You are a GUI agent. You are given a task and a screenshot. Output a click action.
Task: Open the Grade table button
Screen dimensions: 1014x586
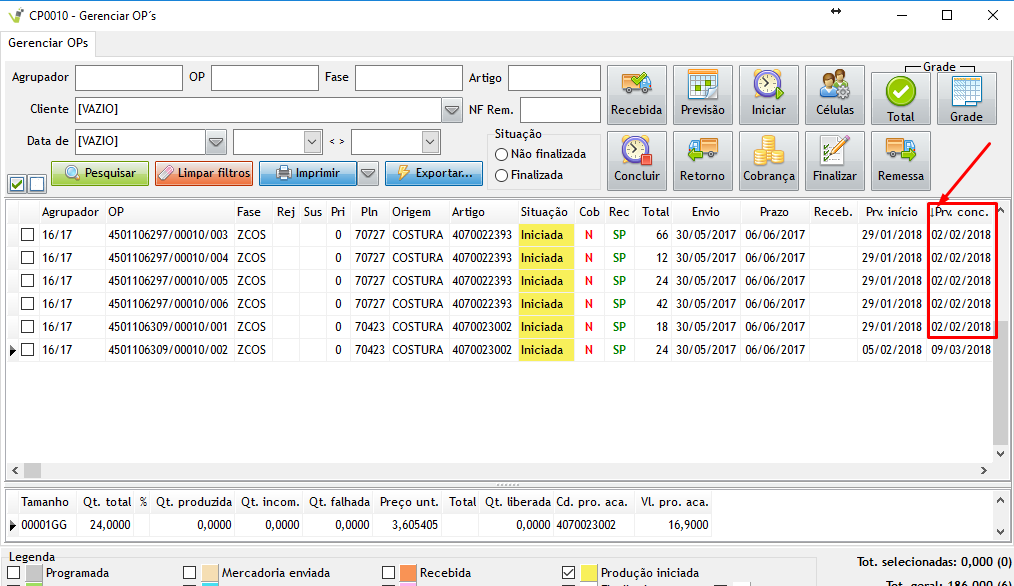966,98
